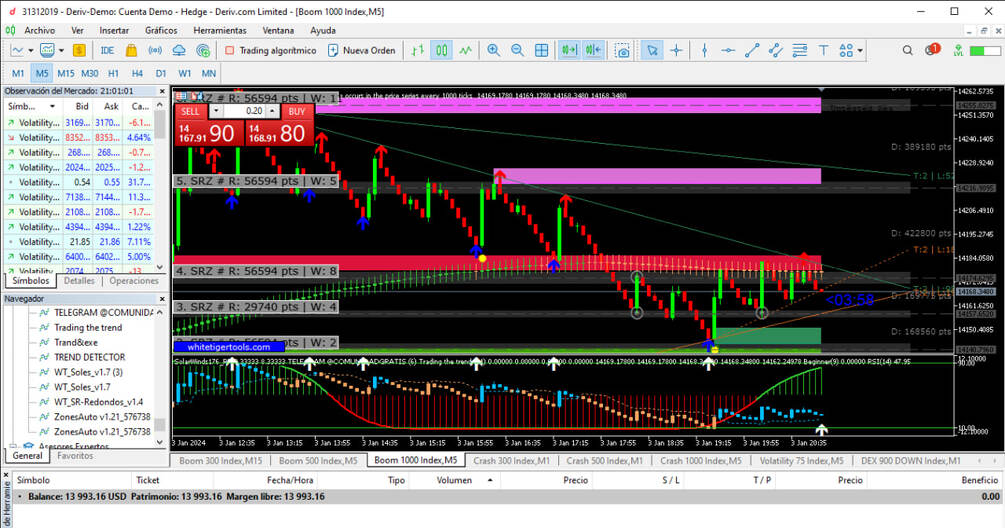Click the green LVL indicator icon

click(x=958, y=50)
